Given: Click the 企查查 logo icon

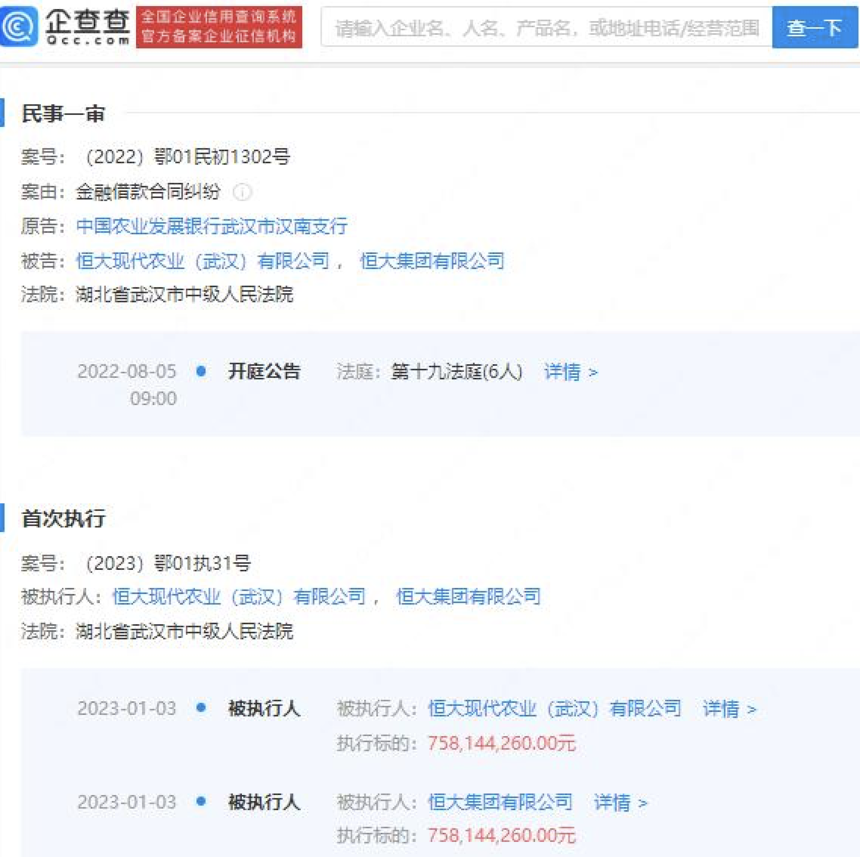Looking at the screenshot, I should (x=19, y=26).
